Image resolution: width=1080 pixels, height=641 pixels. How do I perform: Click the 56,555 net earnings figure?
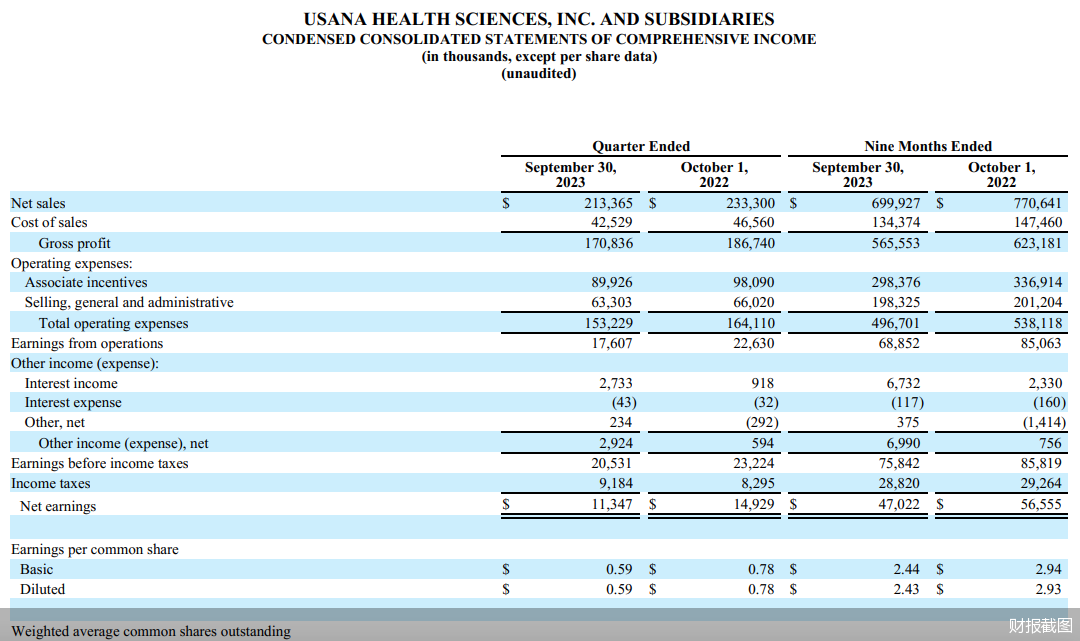tap(1041, 505)
